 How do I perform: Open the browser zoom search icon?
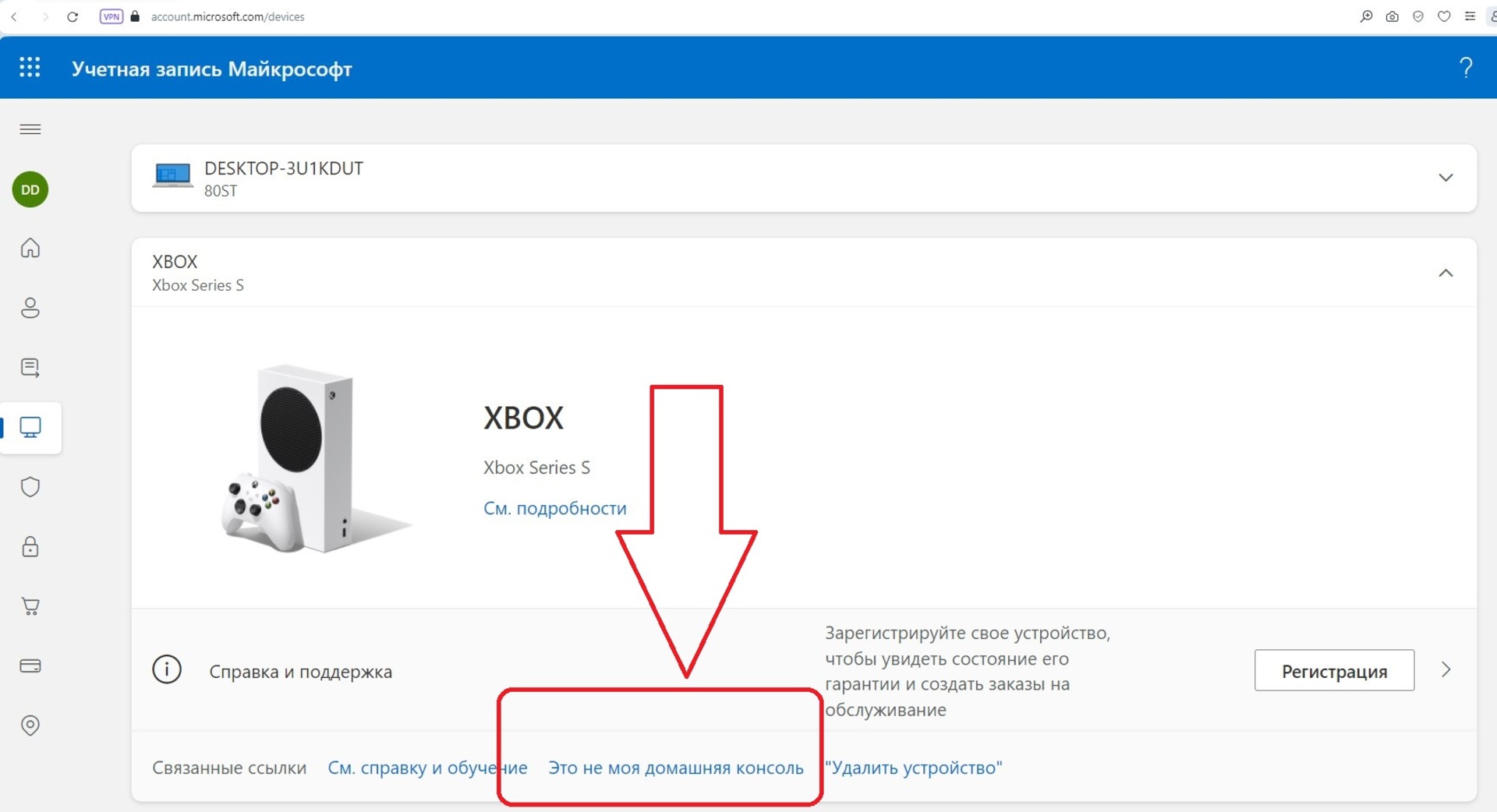click(1366, 16)
